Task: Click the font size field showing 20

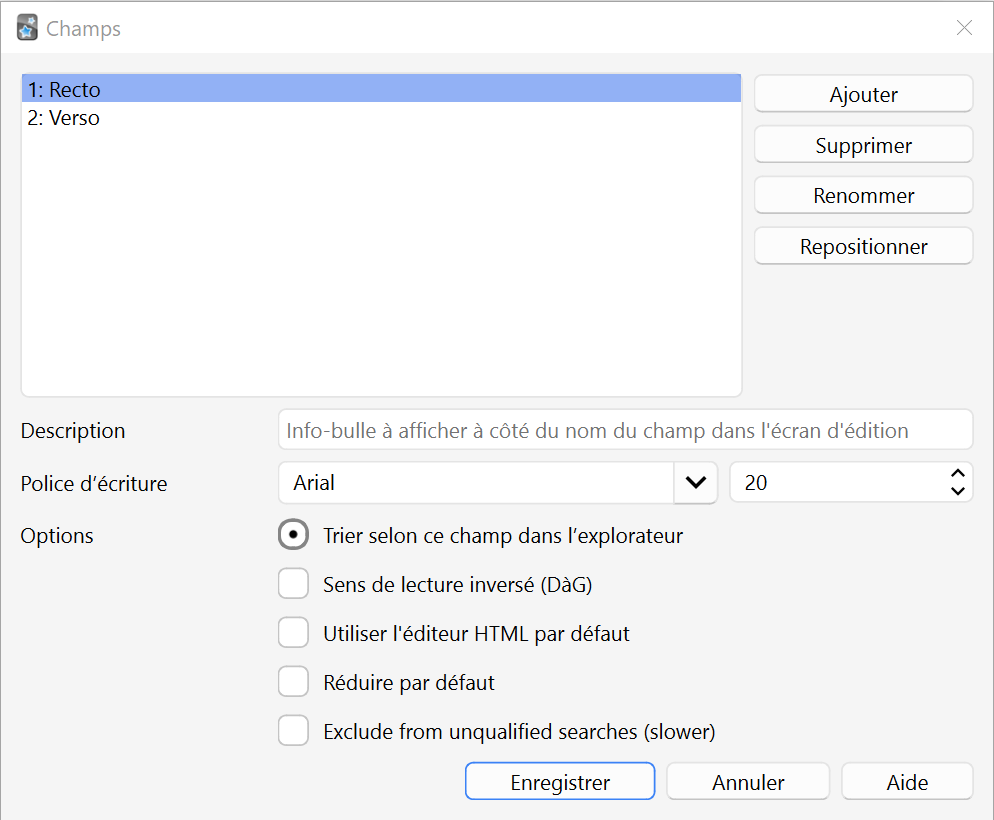Action: pyautogui.click(x=837, y=483)
